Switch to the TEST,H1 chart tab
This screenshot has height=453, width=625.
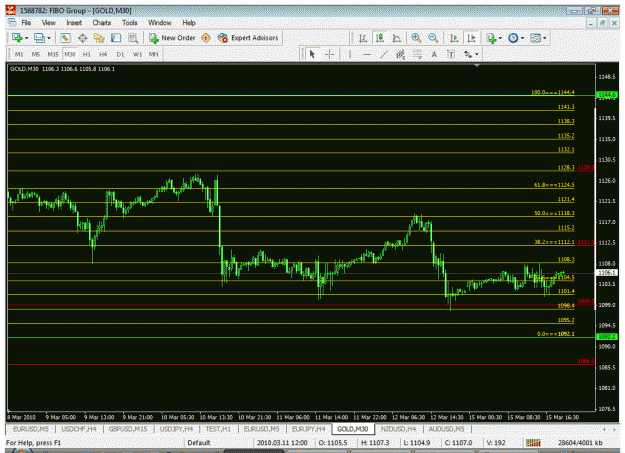point(218,429)
